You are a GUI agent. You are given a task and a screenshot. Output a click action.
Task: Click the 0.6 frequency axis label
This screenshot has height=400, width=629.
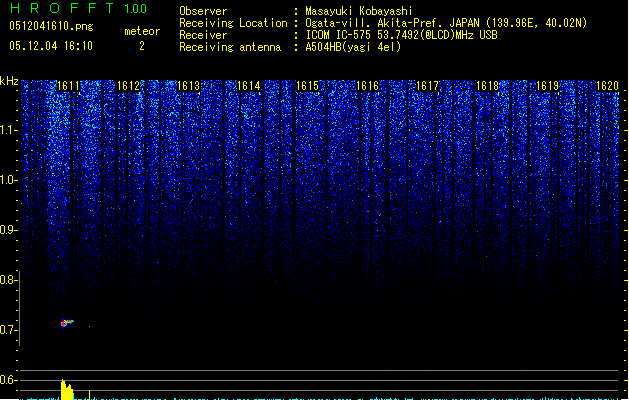[x=9, y=380]
